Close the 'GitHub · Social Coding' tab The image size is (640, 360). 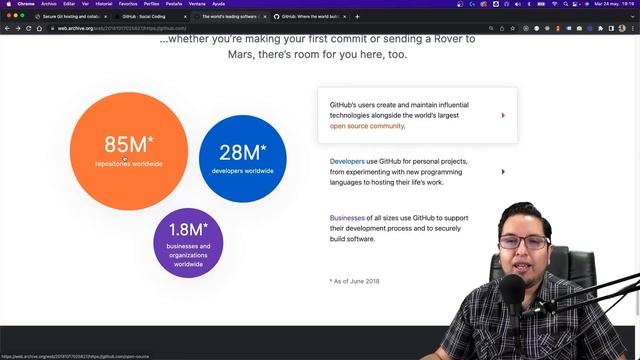[x=185, y=17]
